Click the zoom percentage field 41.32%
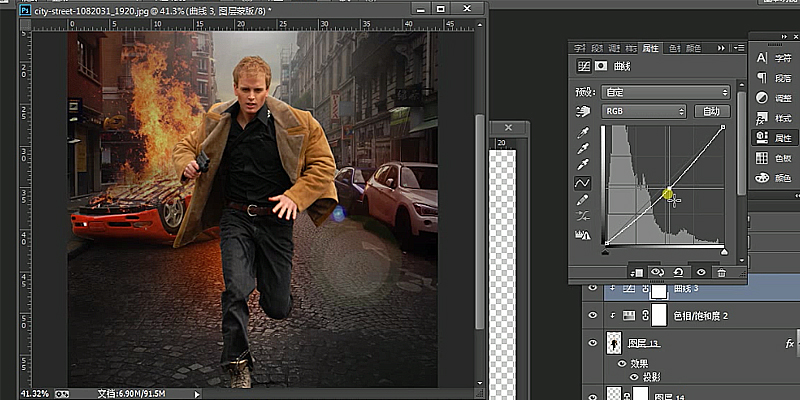The height and width of the screenshot is (400, 800). click(35, 394)
